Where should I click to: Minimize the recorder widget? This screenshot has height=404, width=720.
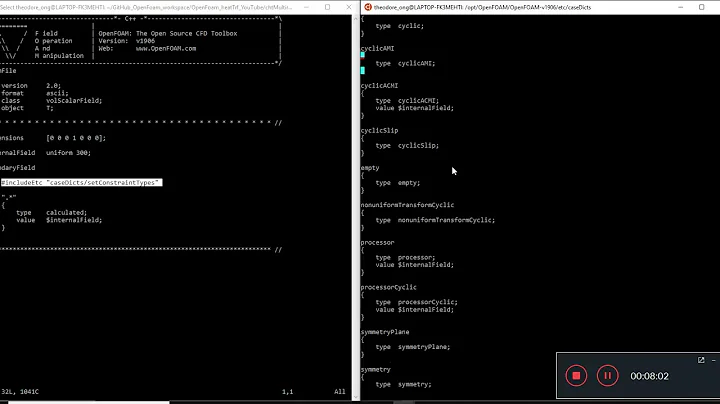pyautogui.click(x=714, y=360)
